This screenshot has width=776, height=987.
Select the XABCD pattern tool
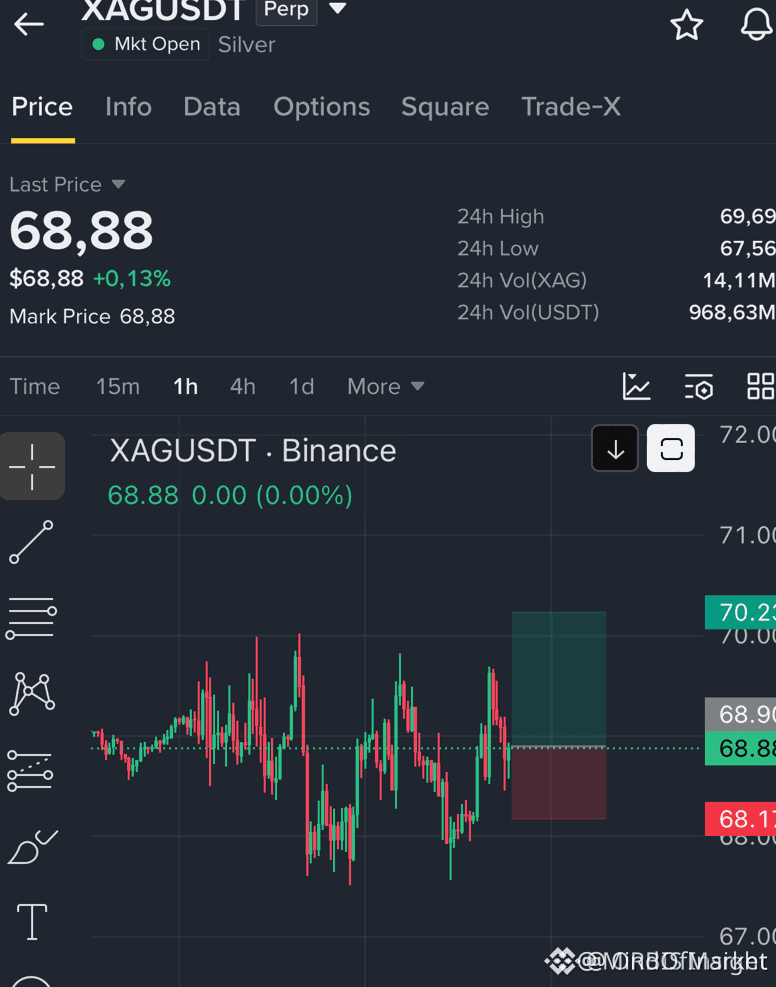31,694
